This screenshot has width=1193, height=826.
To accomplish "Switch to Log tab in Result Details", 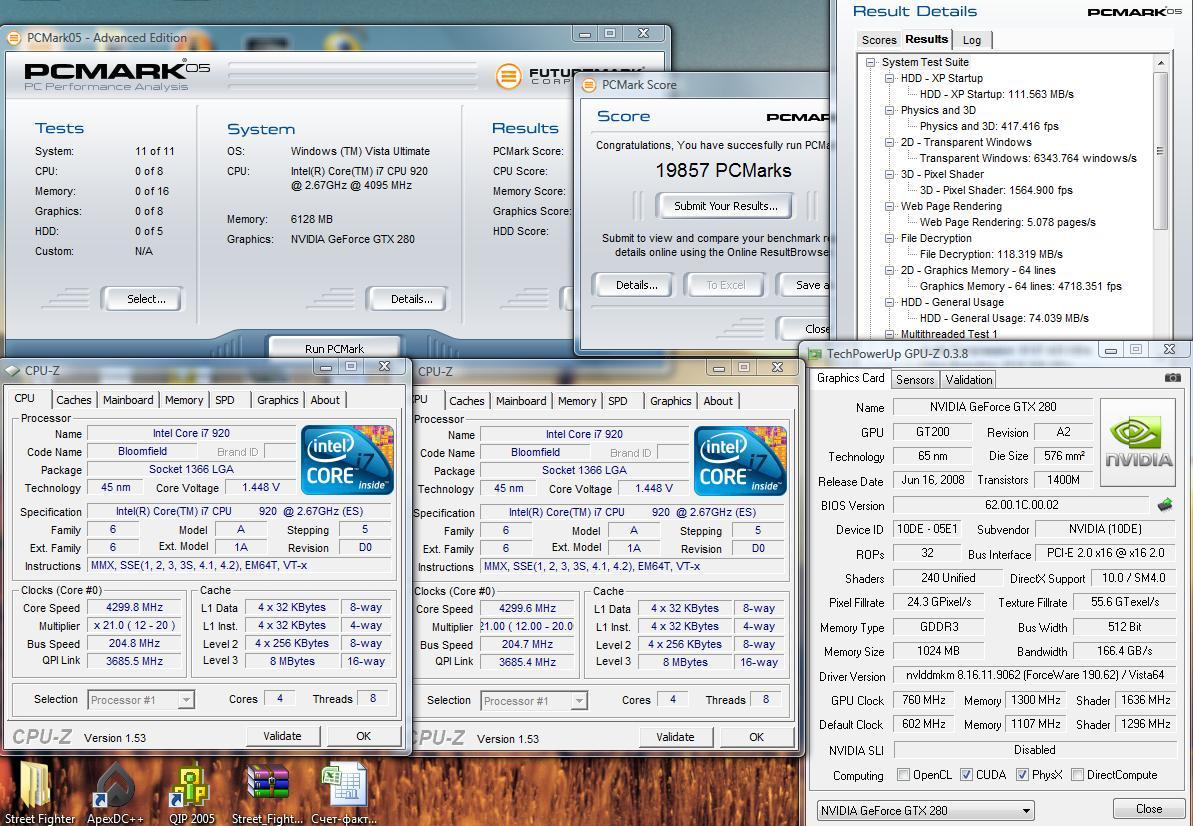I will click(x=972, y=40).
